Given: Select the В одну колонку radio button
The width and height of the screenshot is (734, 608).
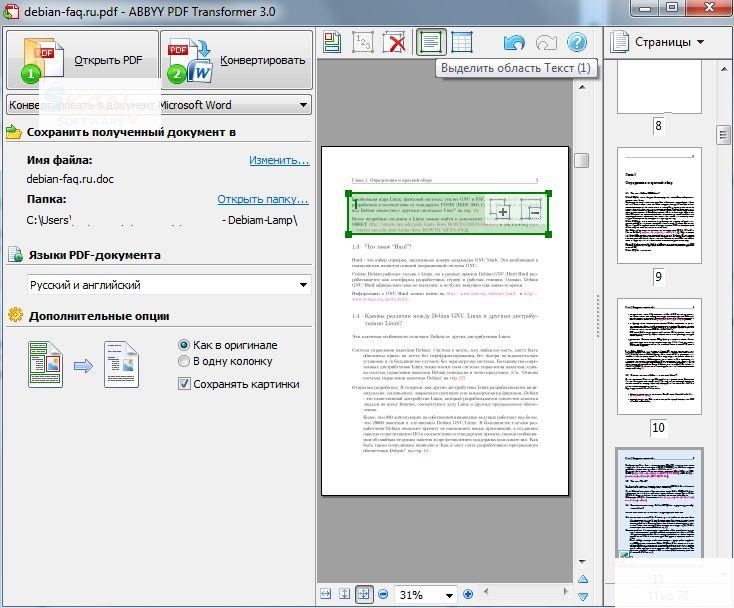Looking at the screenshot, I should (x=184, y=361).
